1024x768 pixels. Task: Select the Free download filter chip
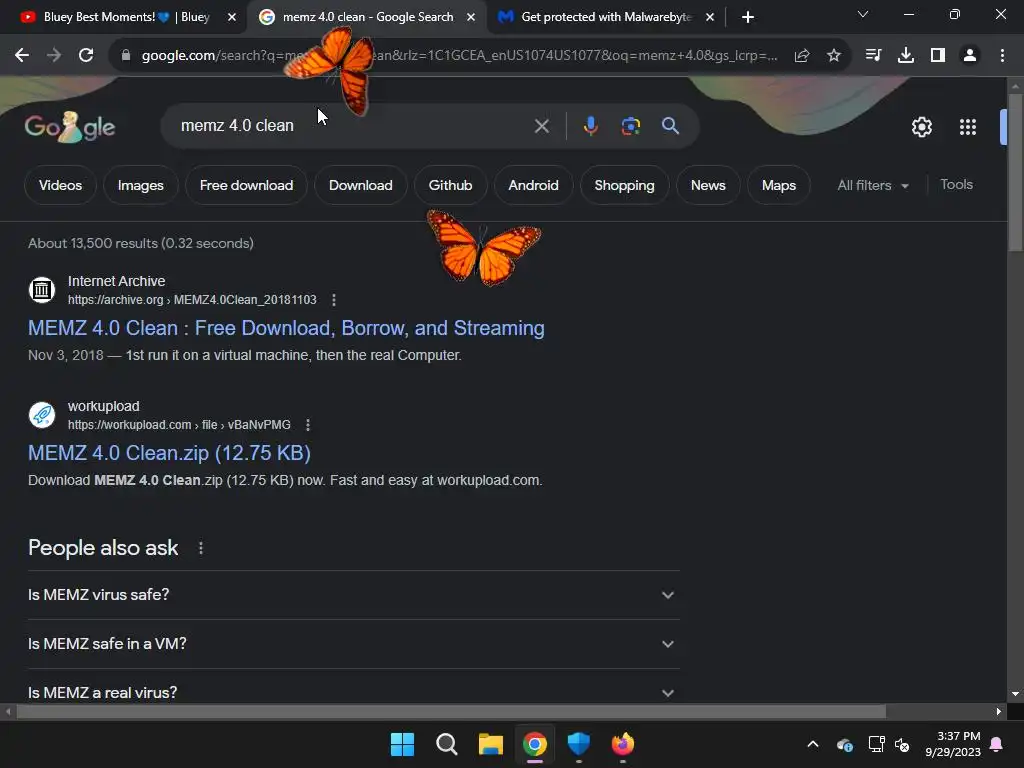click(x=246, y=185)
